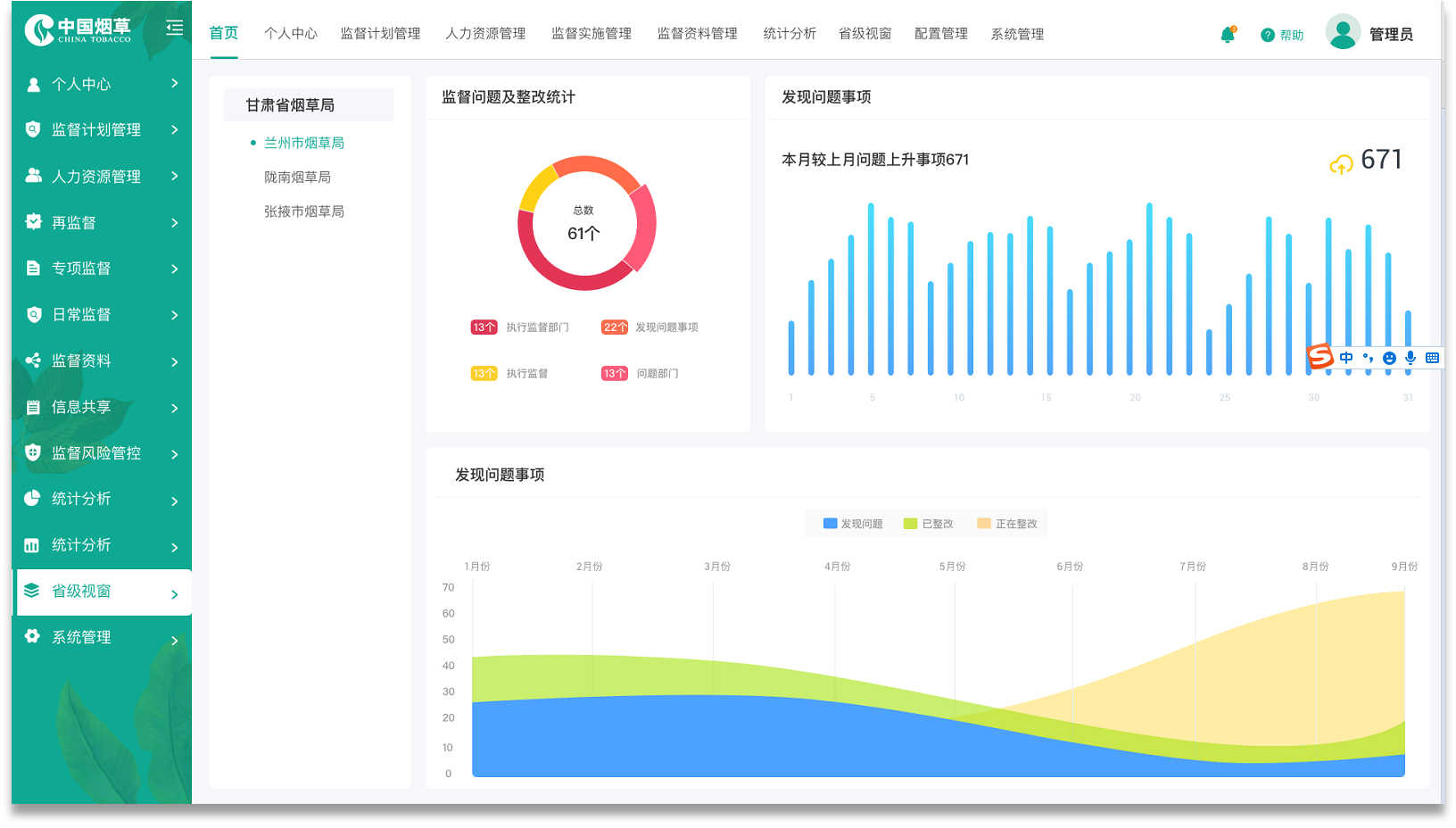Screen dimensions: 1456x828
Task: Open notifications bell icon
Action: pyautogui.click(x=1228, y=35)
